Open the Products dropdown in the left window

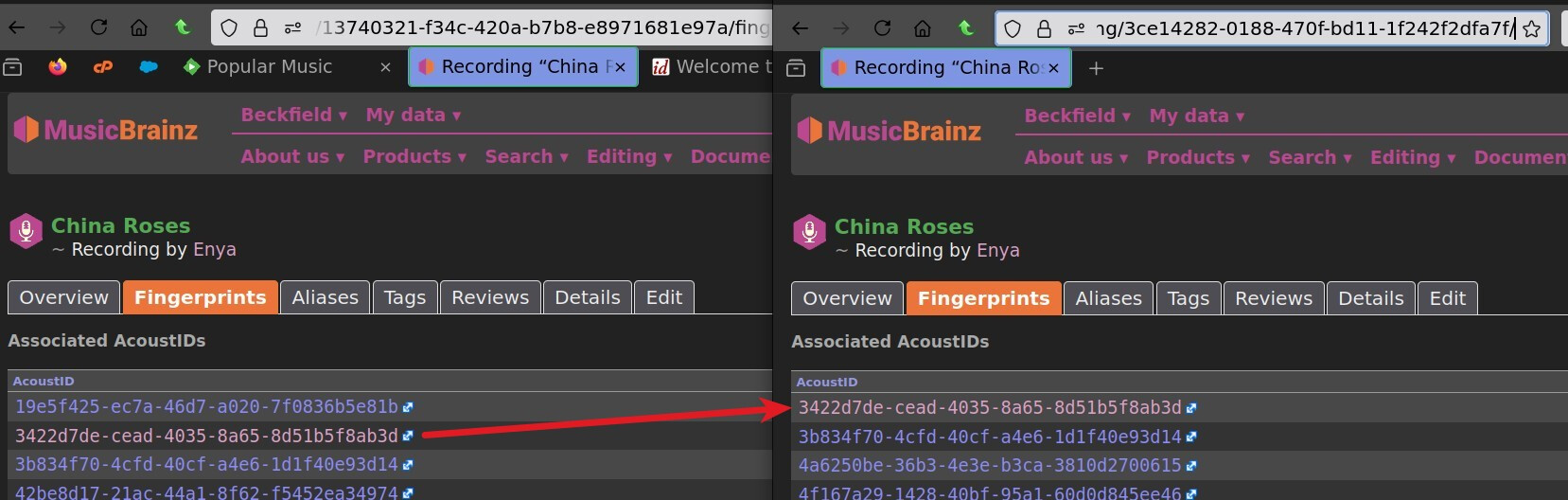tap(414, 156)
